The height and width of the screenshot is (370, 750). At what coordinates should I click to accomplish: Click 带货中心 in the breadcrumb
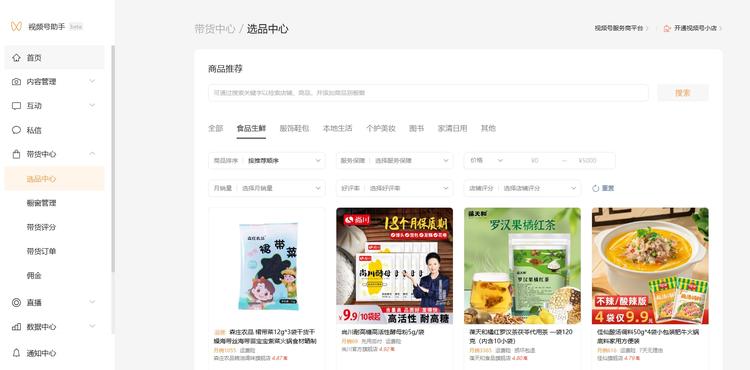pyautogui.click(x=215, y=29)
